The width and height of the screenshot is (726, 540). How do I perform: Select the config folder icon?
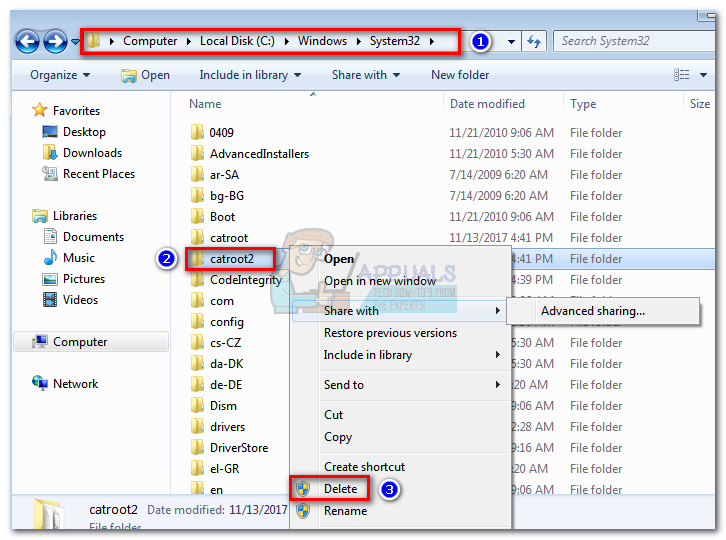tap(197, 321)
